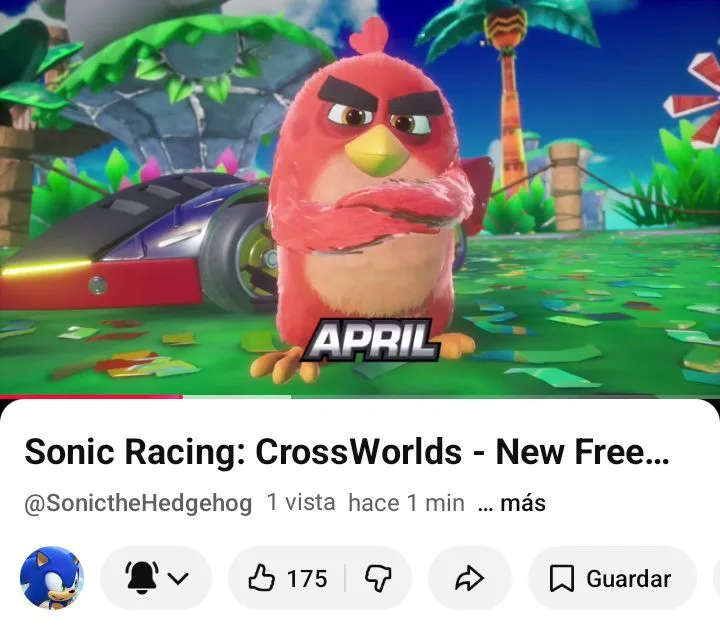The image size is (720, 625).
Task: Seek on the red video progress bar
Action: pos(91,397)
